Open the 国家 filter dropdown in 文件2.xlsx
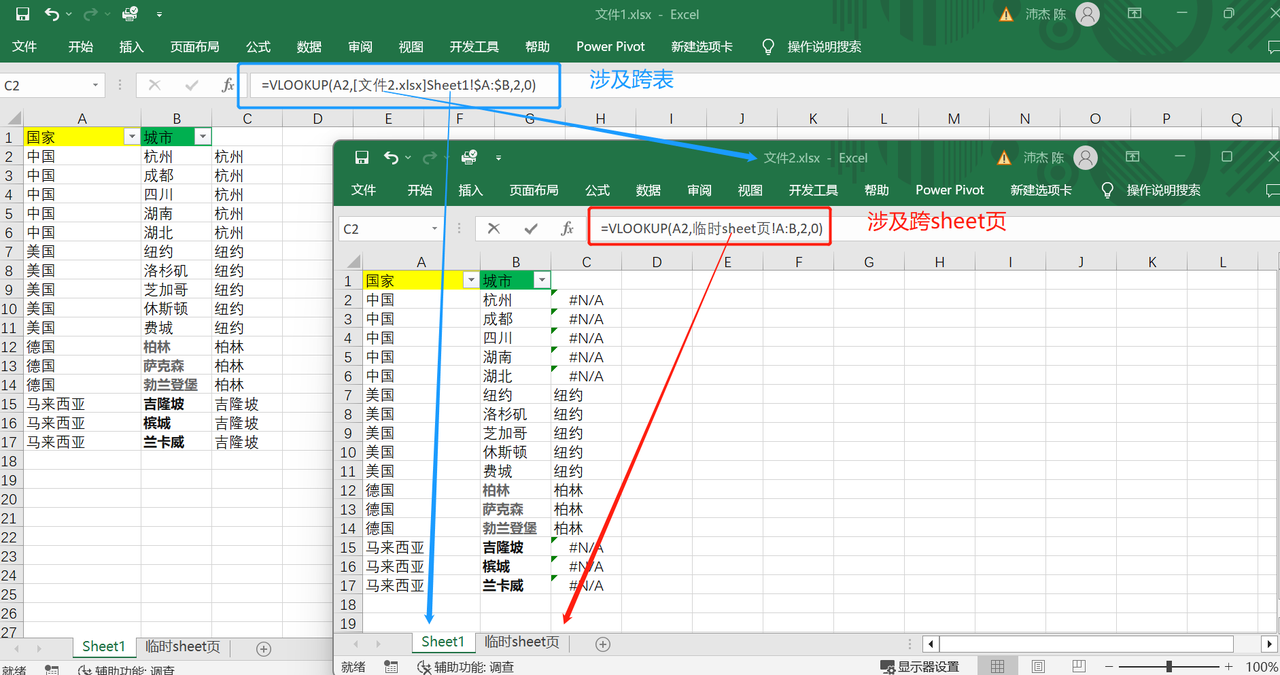Image resolution: width=1280 pixels, height=675 pixels. (470, 281)
